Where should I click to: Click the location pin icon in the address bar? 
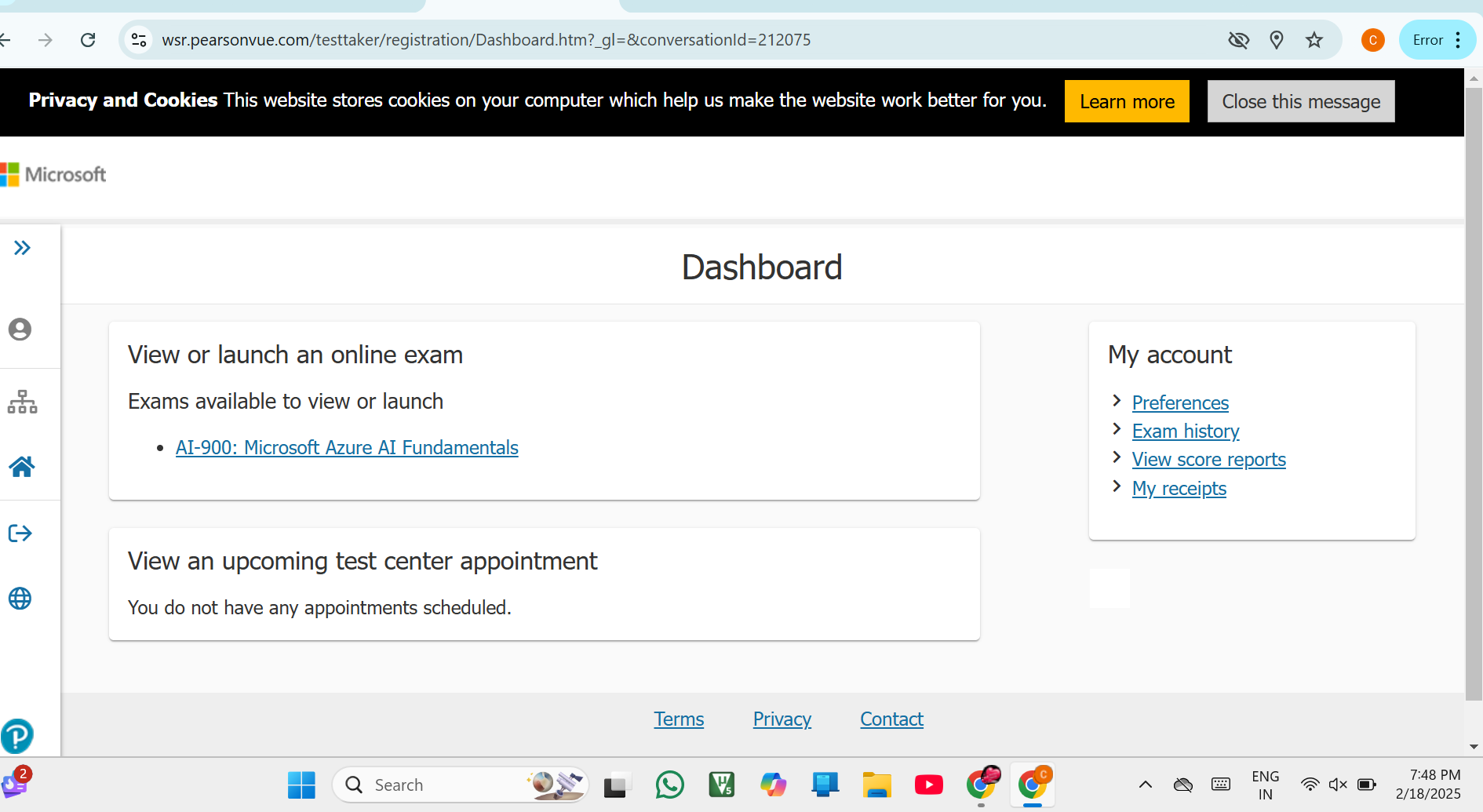(1277, 40)
